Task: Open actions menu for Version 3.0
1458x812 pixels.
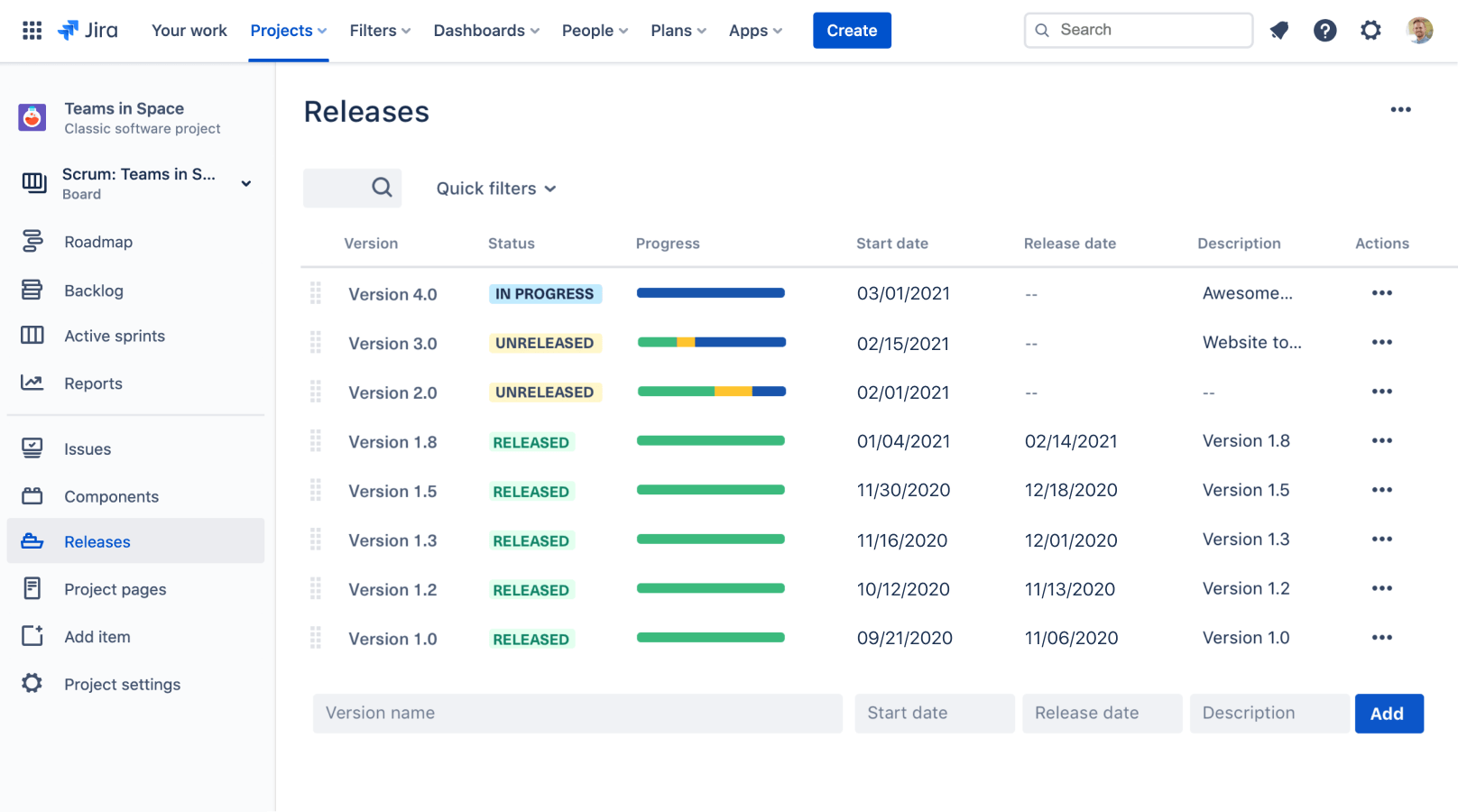Action: [x=1381, y=343]
